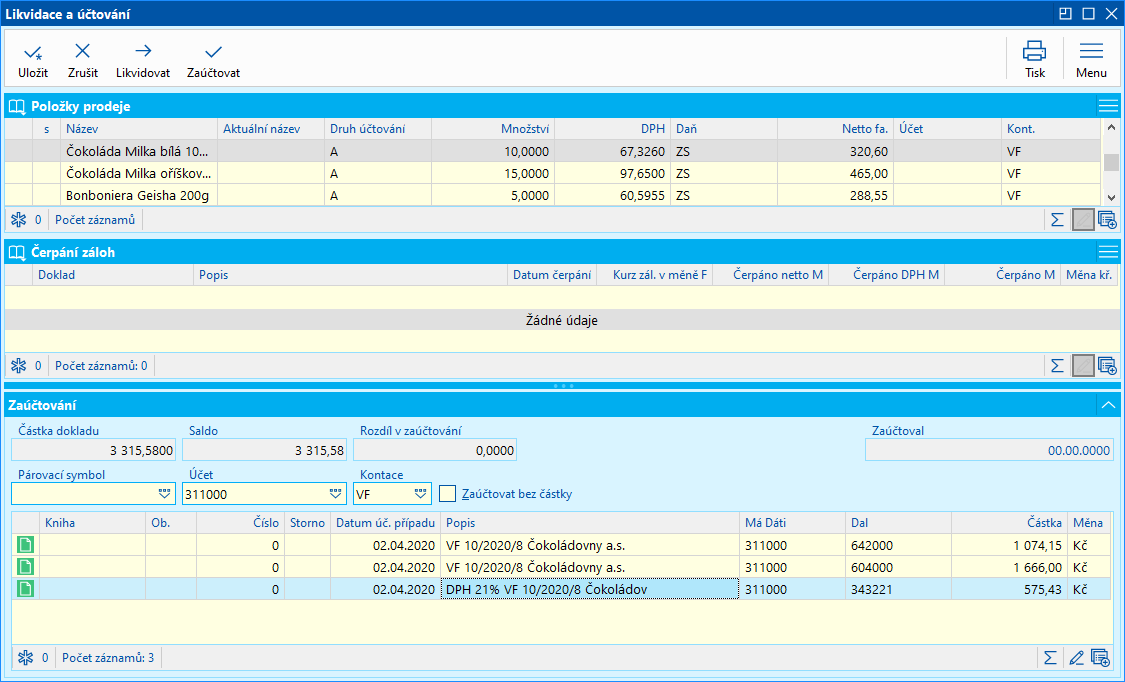Open the main Menu hamburger

tap(1091, 60)
